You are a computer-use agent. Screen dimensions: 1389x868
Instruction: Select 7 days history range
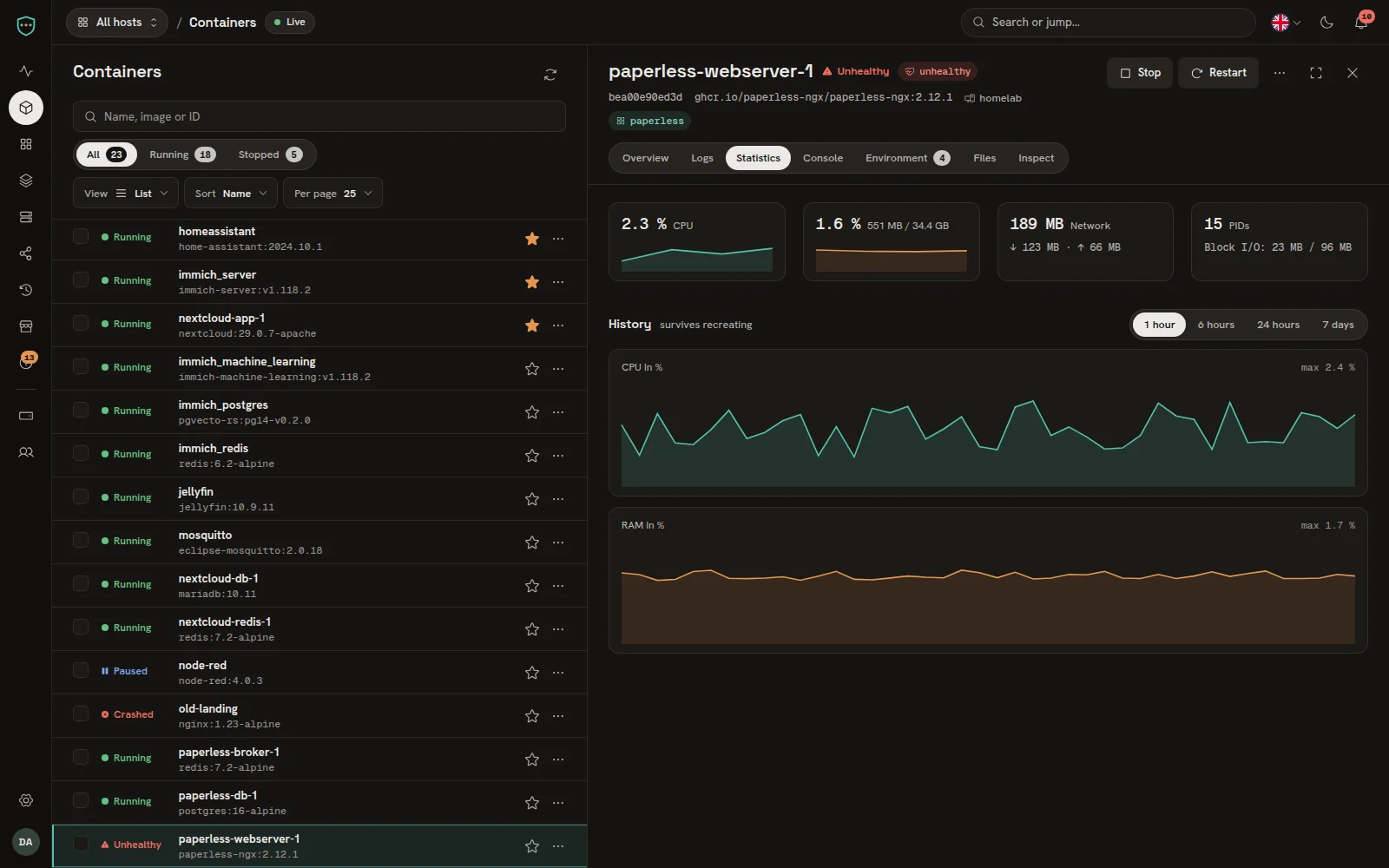click(x=1338, y=325)
